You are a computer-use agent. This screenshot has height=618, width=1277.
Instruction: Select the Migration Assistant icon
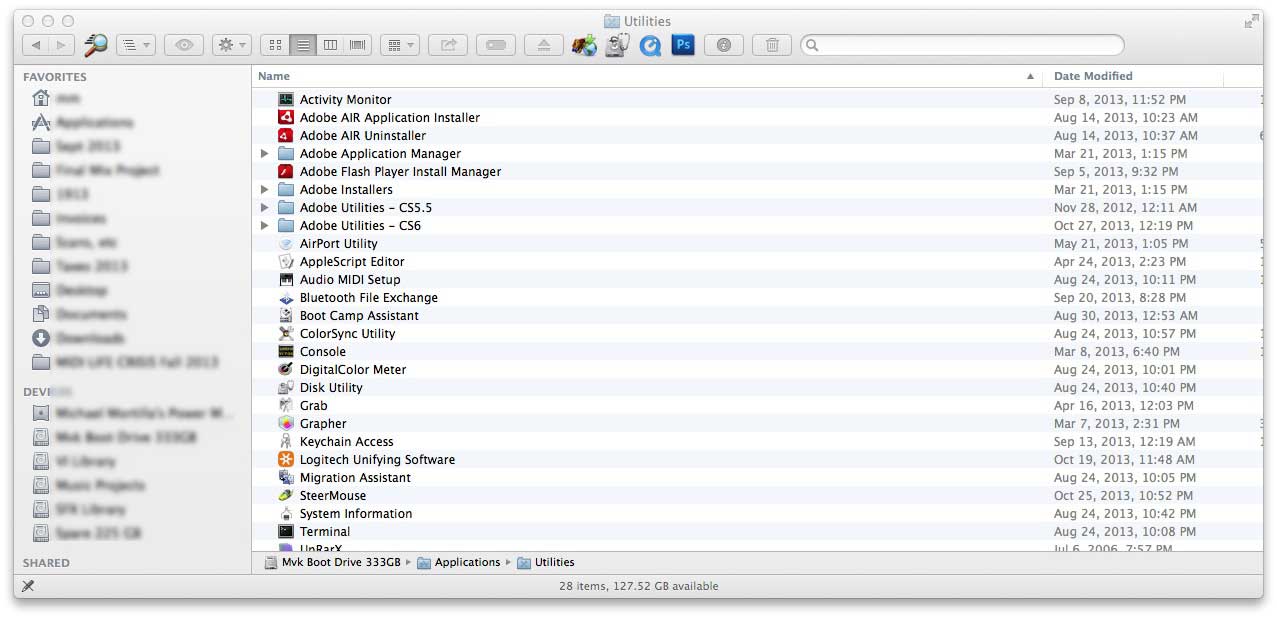[x=286, y=478]
